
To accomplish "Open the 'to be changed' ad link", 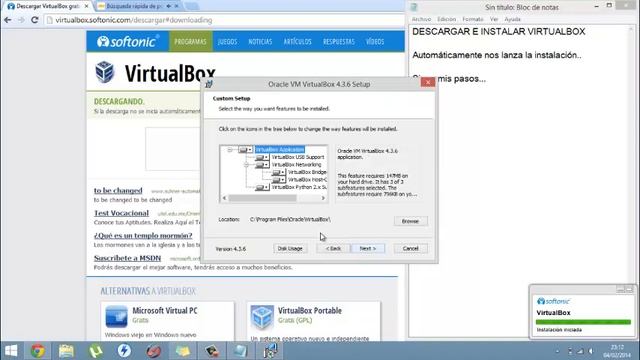I will coord(118,191).
